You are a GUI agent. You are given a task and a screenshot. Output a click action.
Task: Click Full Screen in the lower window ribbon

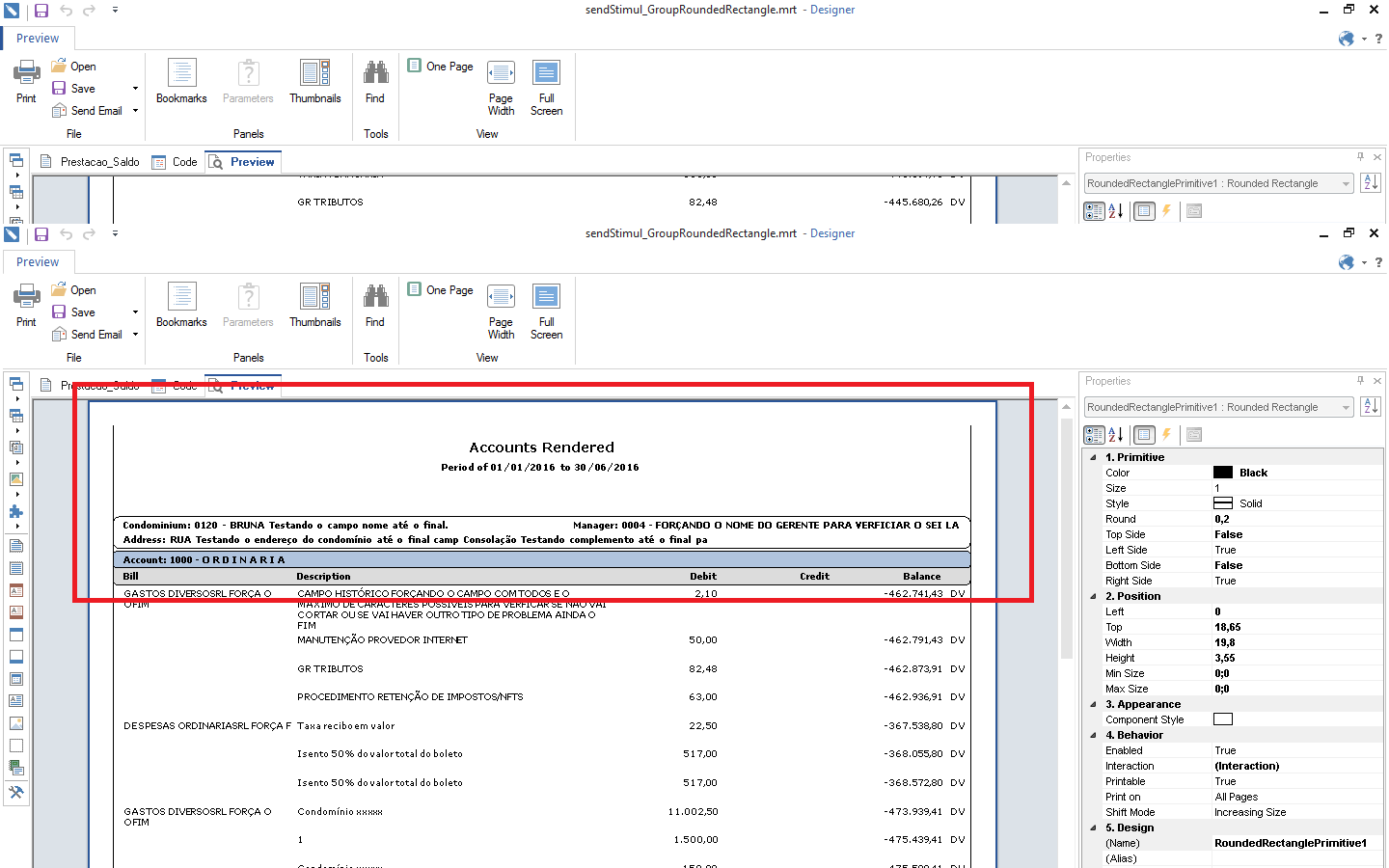(x=546, y=312)
